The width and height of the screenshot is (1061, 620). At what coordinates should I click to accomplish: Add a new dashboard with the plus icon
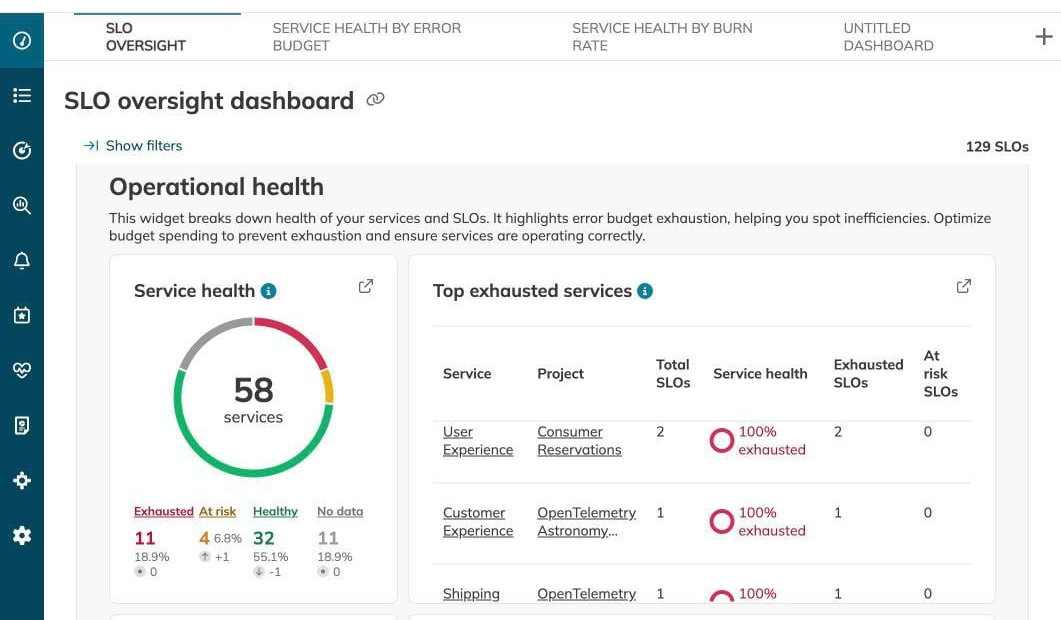tap(1043, 37)
